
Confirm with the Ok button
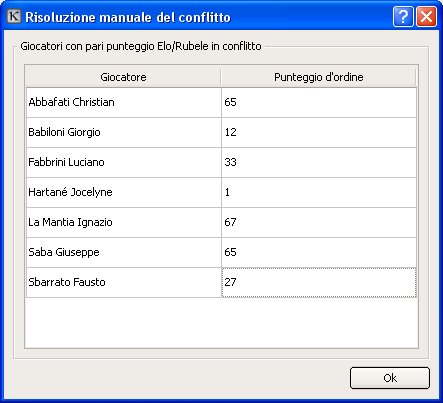(390, 378)
